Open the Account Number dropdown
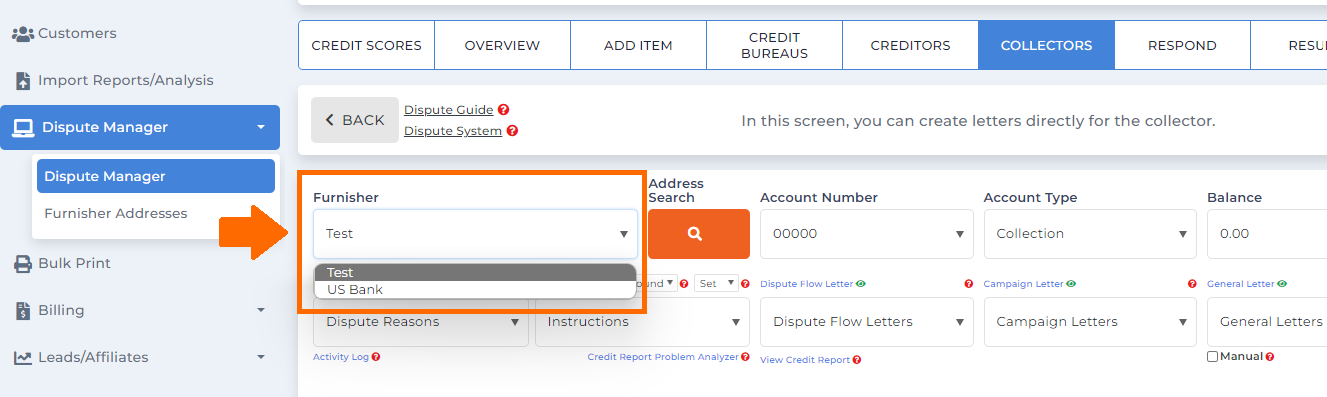Screen dimensions: 1327x397 pos(867,234)
